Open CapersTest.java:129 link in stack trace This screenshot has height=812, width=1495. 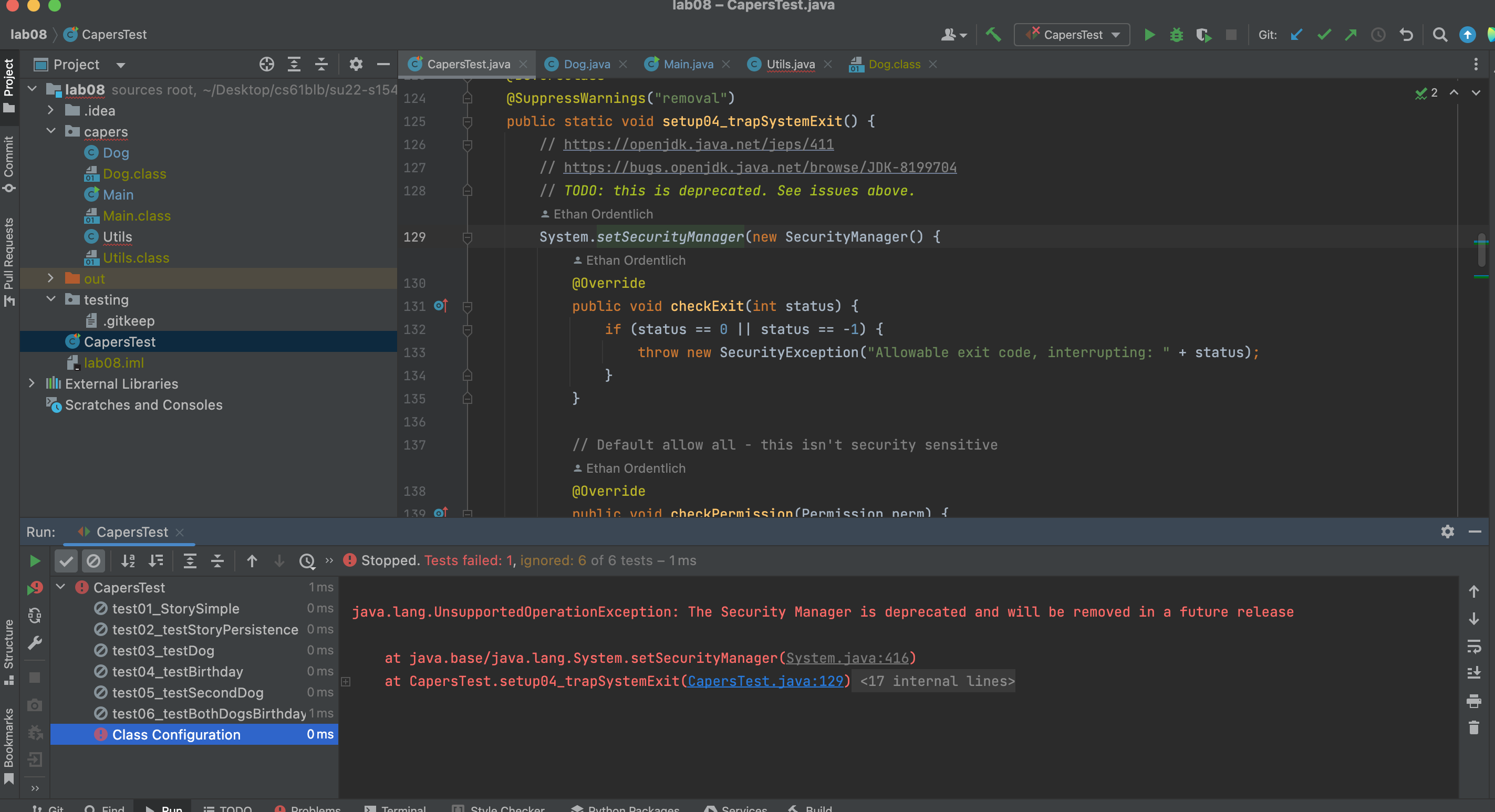[x=765, y=681]
